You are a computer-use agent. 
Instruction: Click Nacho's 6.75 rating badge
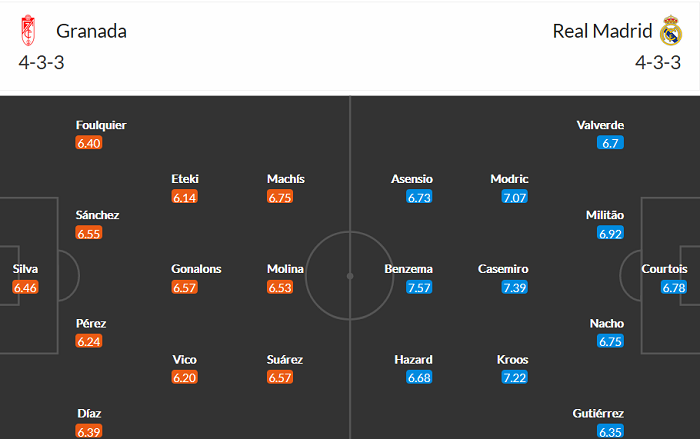pos(610,342)
